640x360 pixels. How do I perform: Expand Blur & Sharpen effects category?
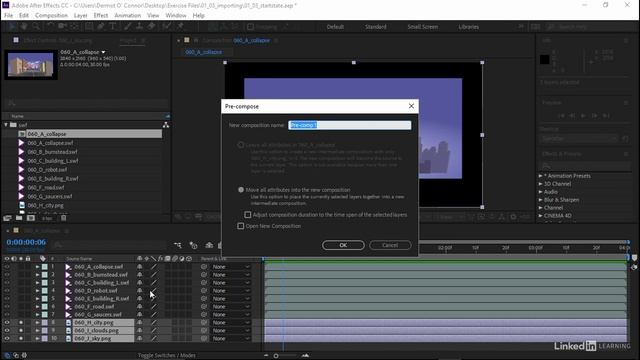540,200
